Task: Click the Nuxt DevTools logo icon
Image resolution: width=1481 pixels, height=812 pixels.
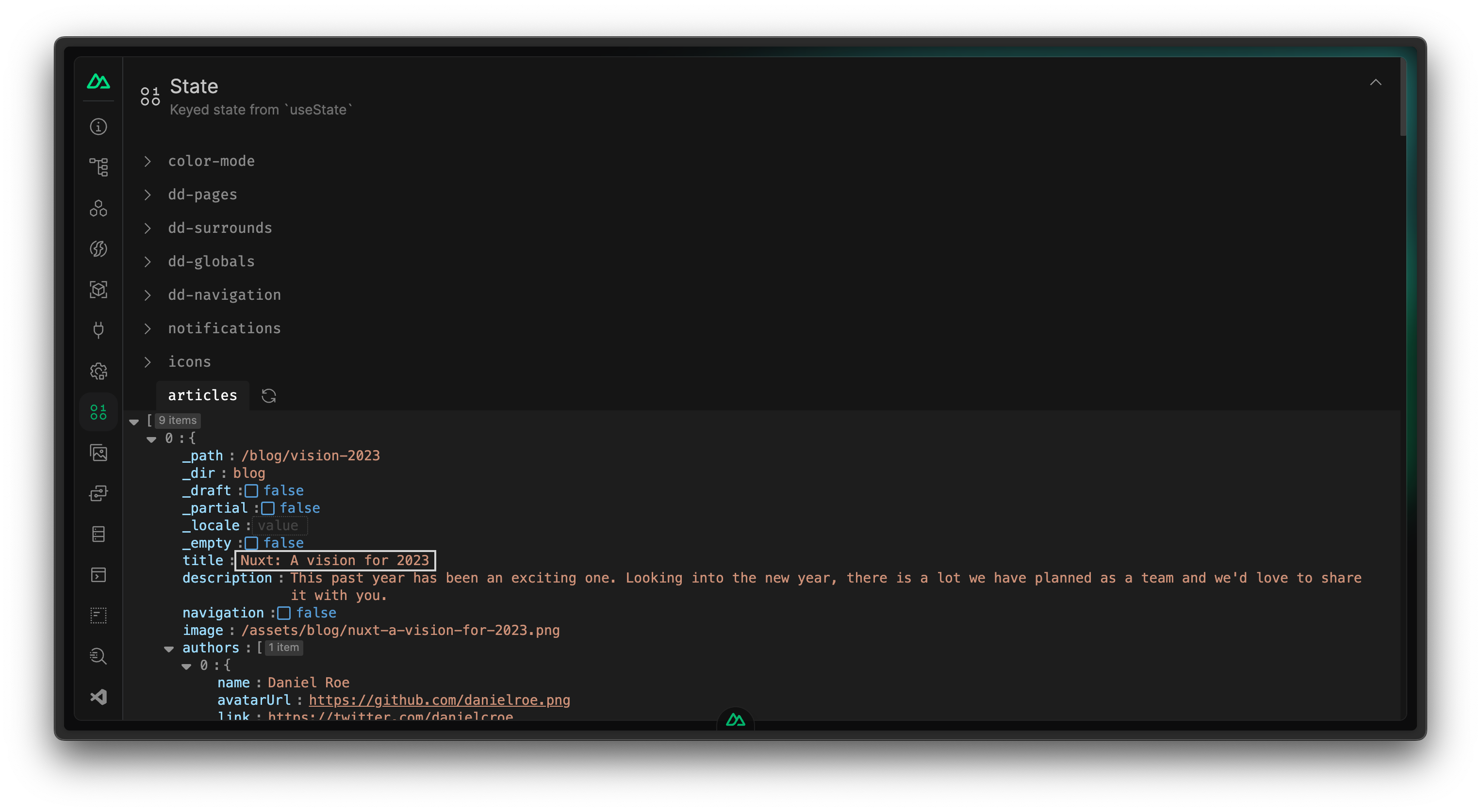Action: tap(99, 83)
